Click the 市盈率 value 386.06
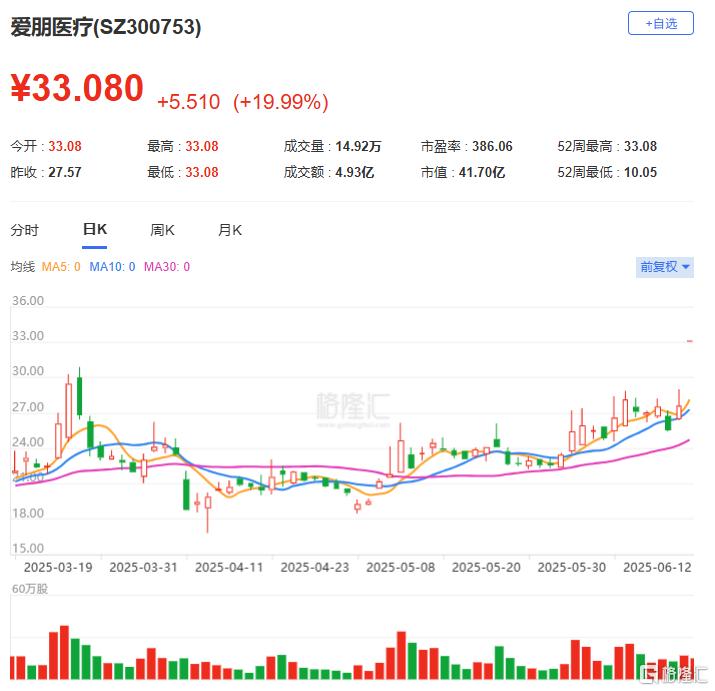Screen dimensions: 715x691 point(492,146)
